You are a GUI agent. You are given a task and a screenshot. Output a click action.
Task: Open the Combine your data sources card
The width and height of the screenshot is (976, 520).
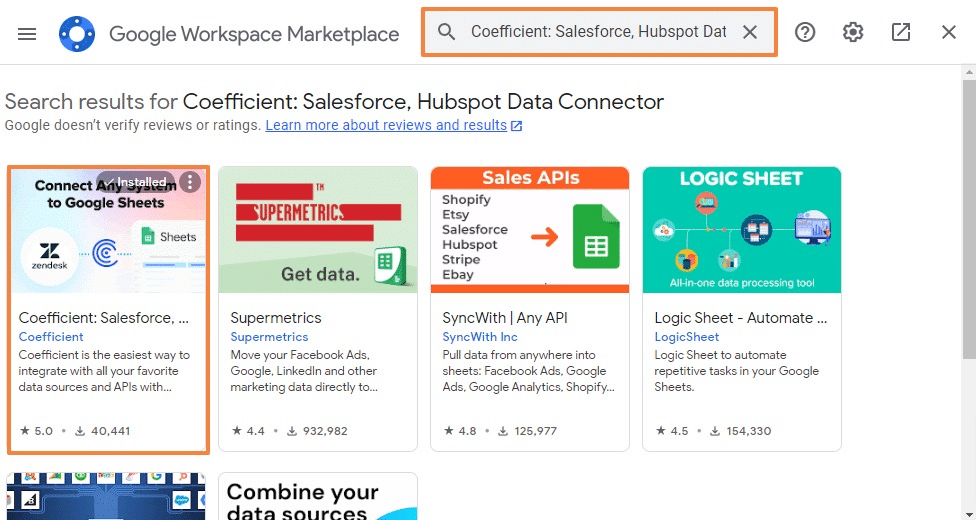pyautogui.click(x=318, y=496)
